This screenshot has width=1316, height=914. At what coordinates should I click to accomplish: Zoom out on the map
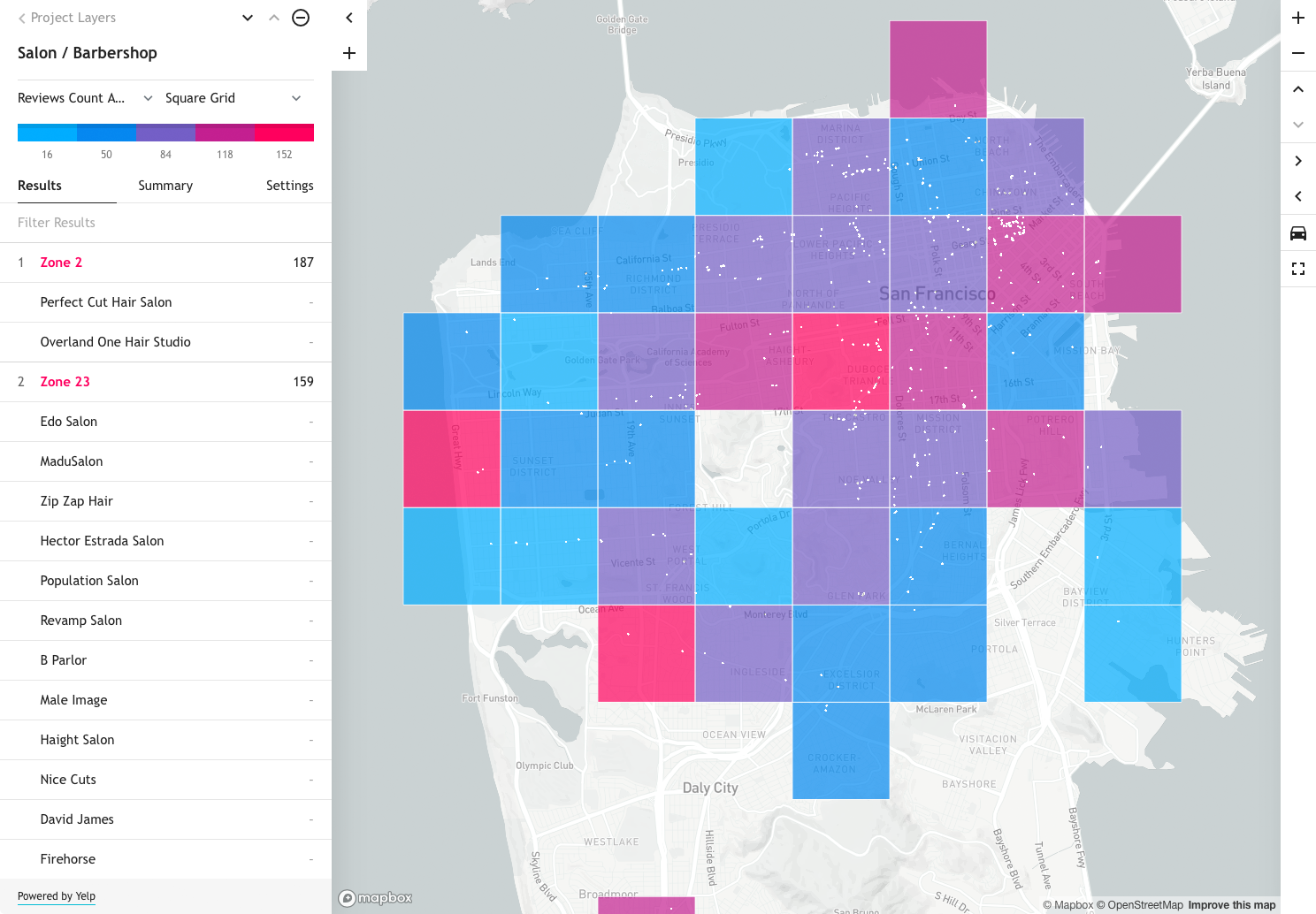pyautogui.click(x=1298, y=53)
